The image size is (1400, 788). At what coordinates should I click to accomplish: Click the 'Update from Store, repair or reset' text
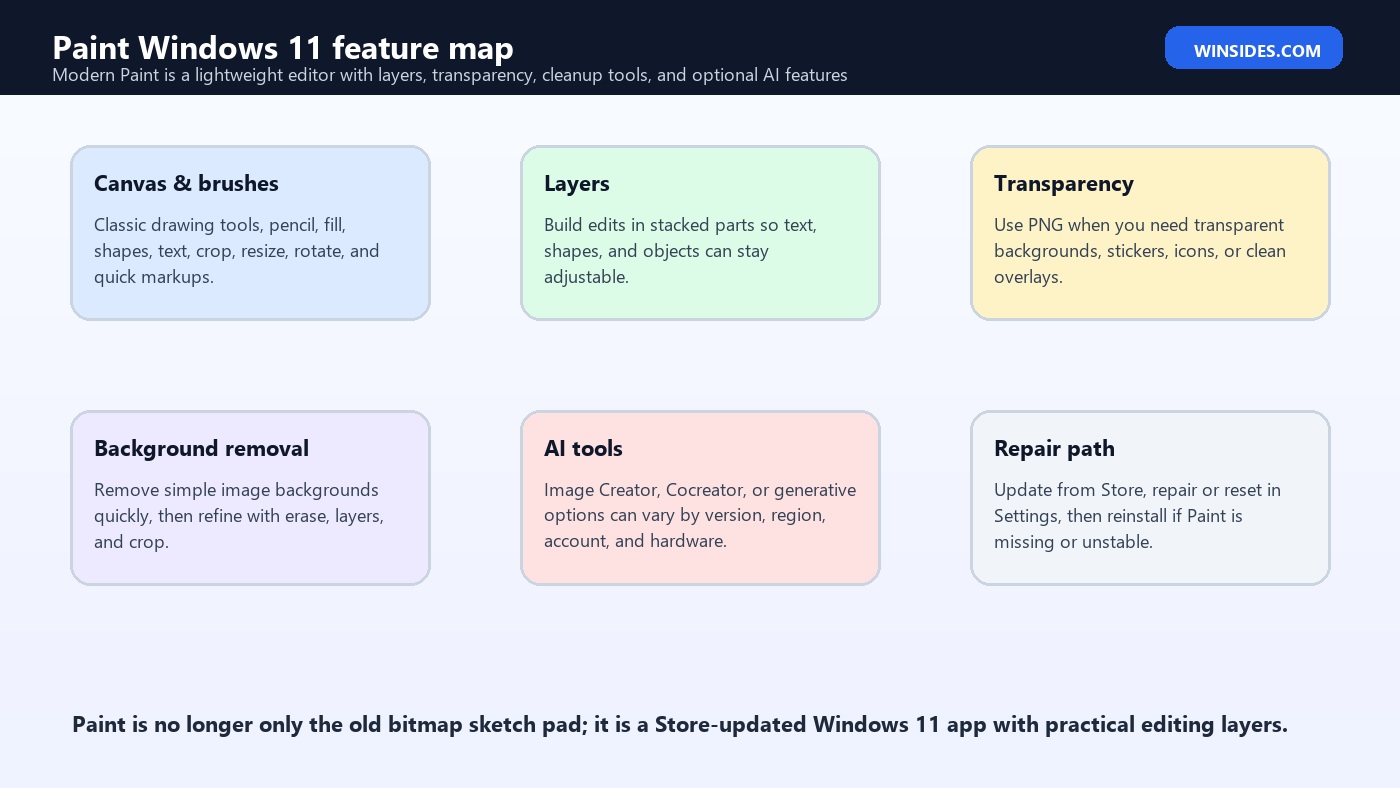pos(1137,516)
